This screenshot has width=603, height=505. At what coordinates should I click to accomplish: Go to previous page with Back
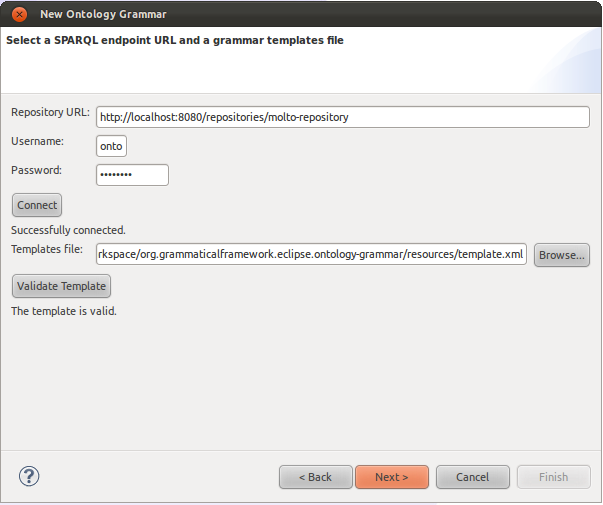coord(316,477)
